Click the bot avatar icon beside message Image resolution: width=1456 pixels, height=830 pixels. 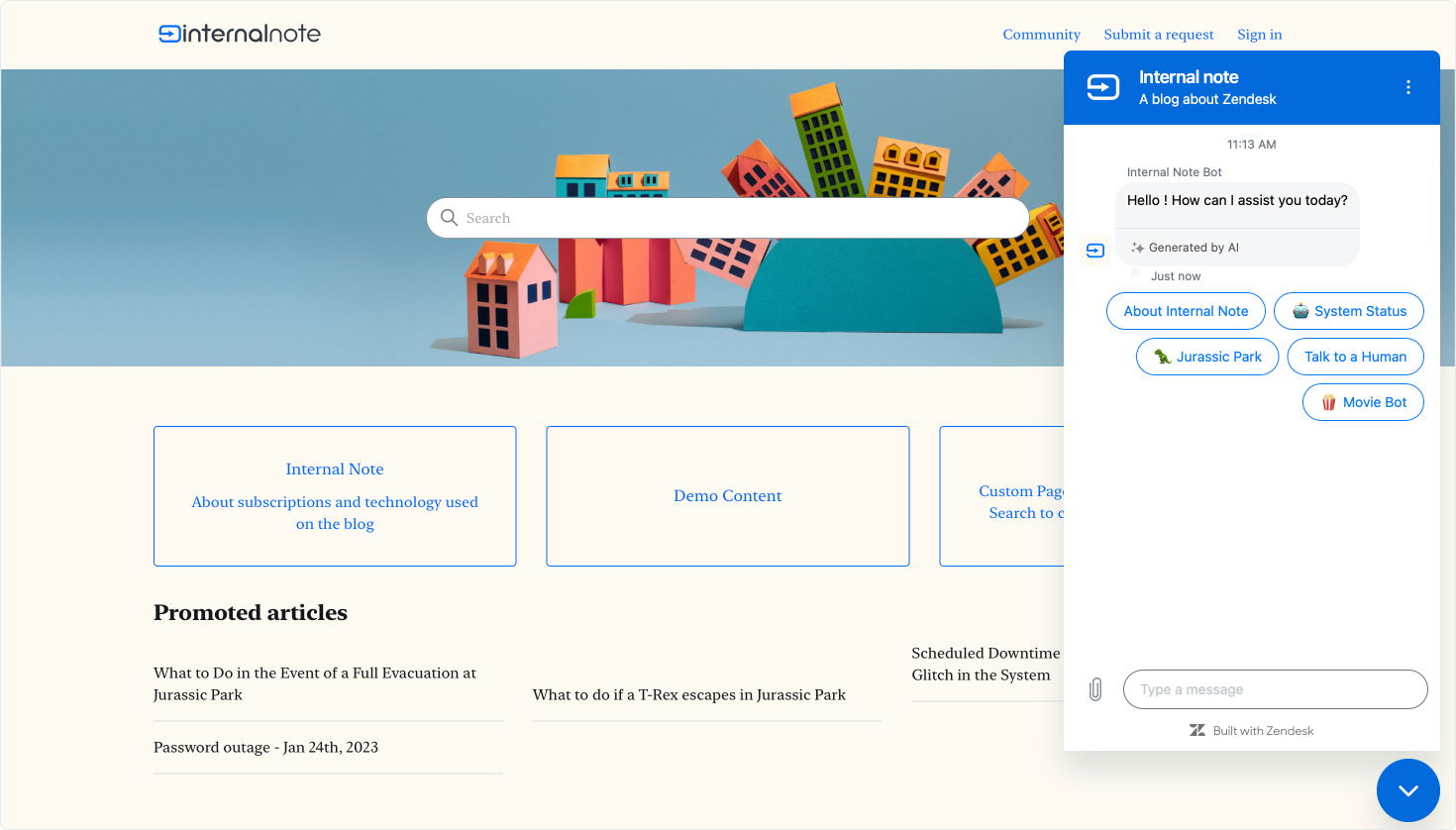(x=1094, y=250)
